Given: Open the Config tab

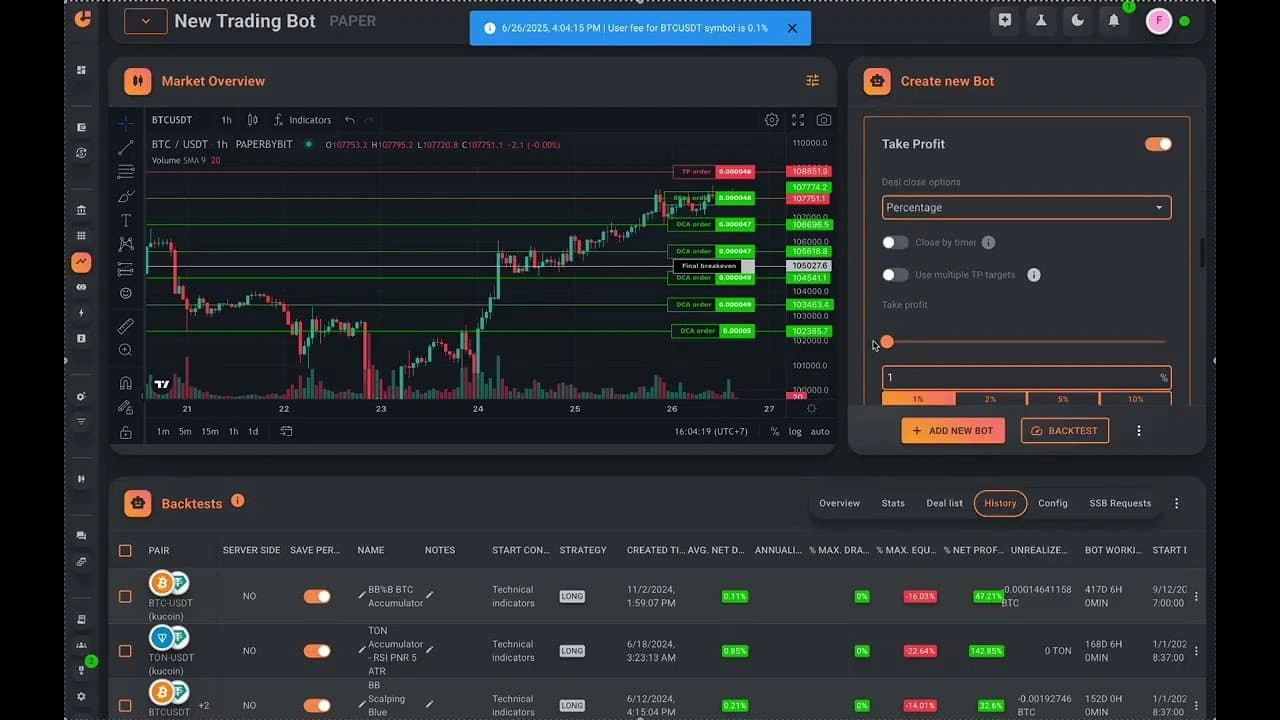Looking at the screenshot, I should click(1052, 503).
